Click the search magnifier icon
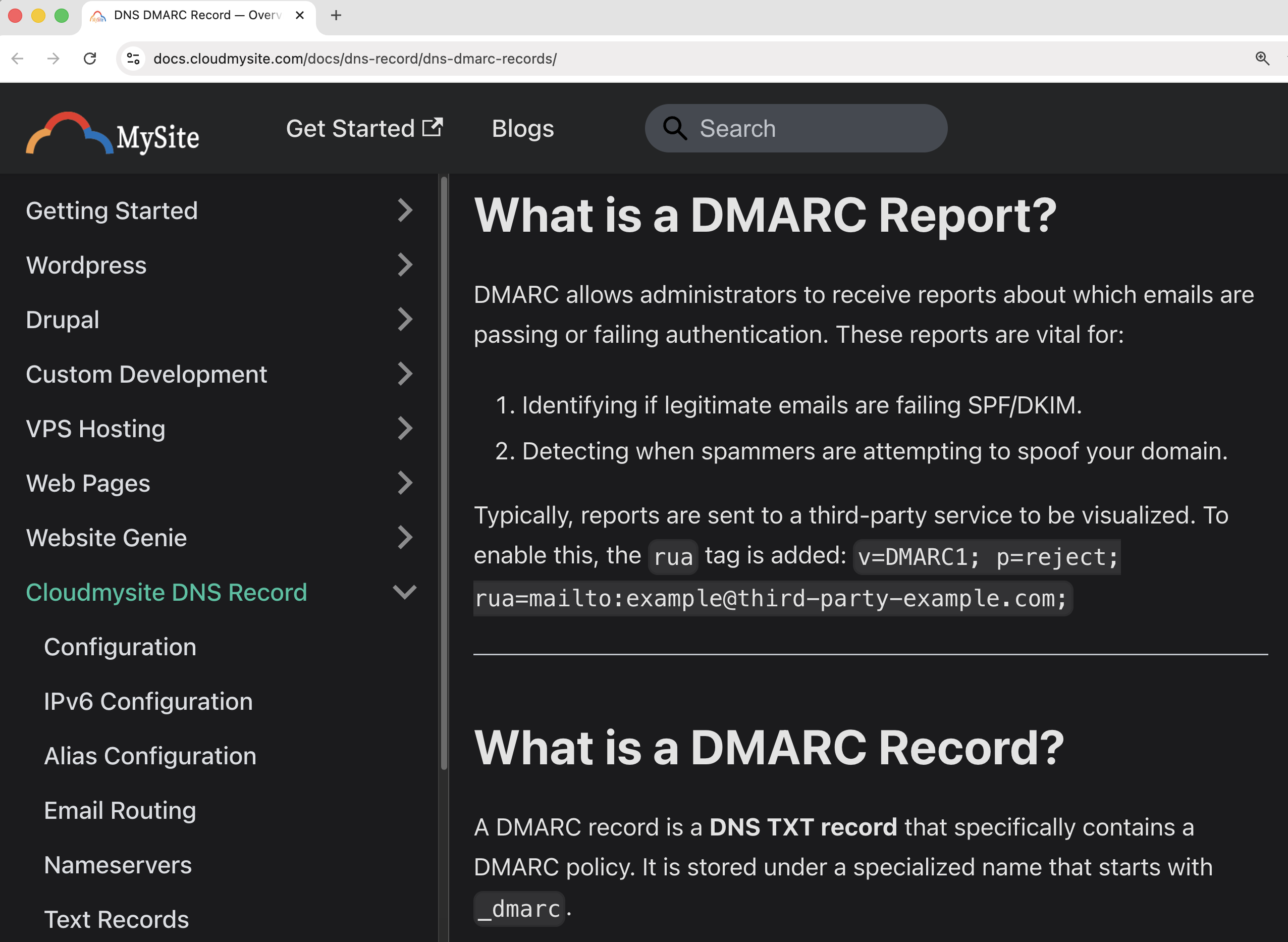Viewport: 1288px width, 942px height. click(675, 128)
